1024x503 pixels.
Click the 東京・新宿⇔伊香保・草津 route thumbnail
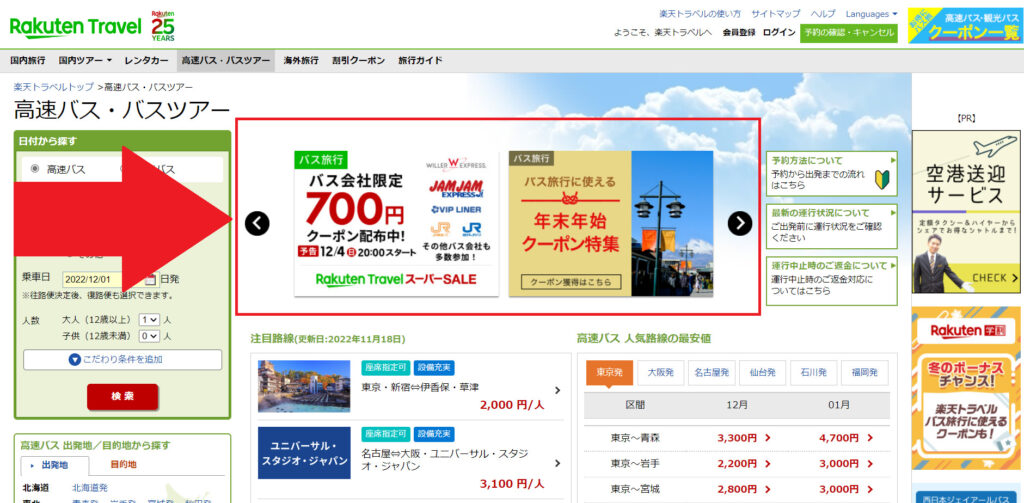[x=304, y=386]
